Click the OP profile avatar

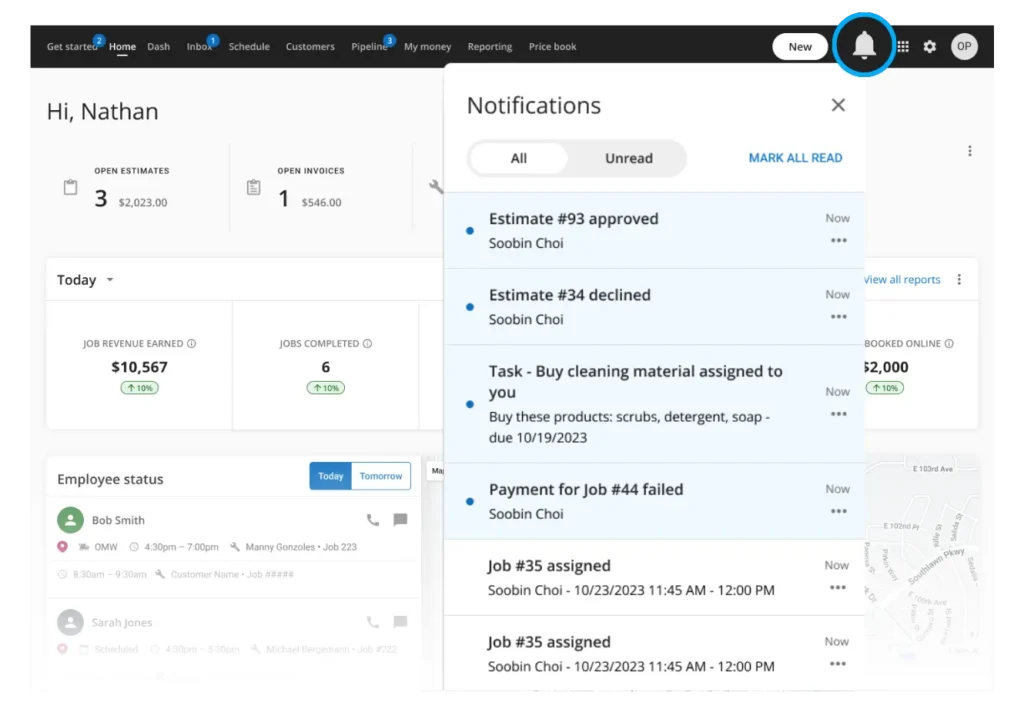pos(964,47)
